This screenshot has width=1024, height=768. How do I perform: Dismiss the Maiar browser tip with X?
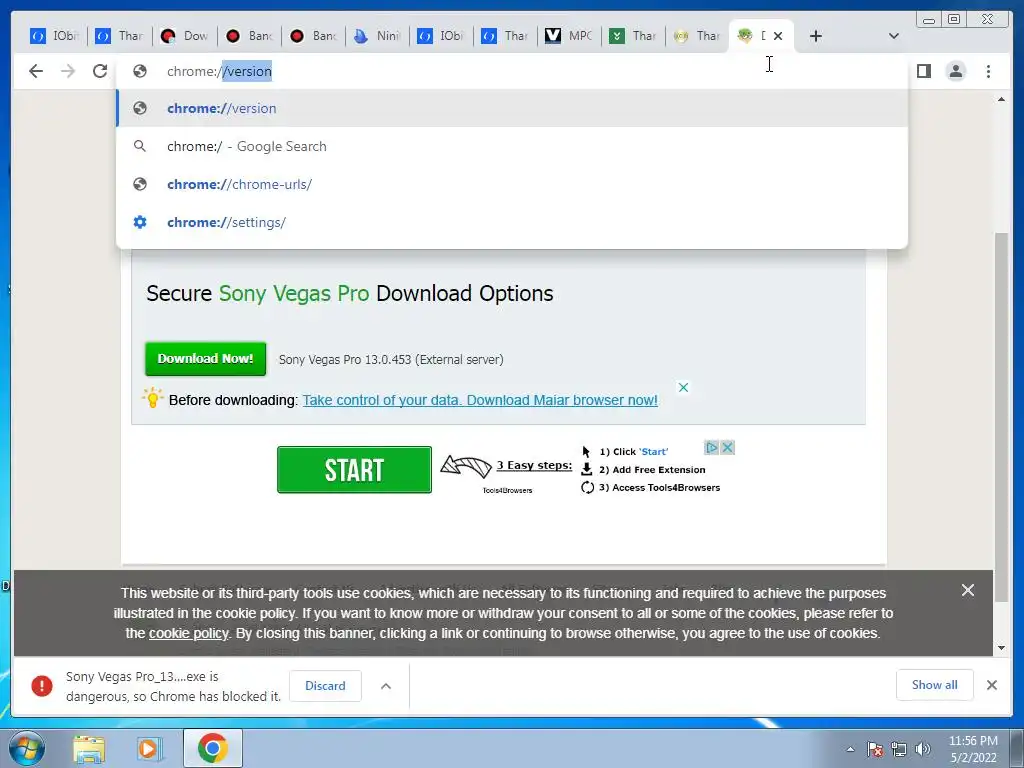683,387
